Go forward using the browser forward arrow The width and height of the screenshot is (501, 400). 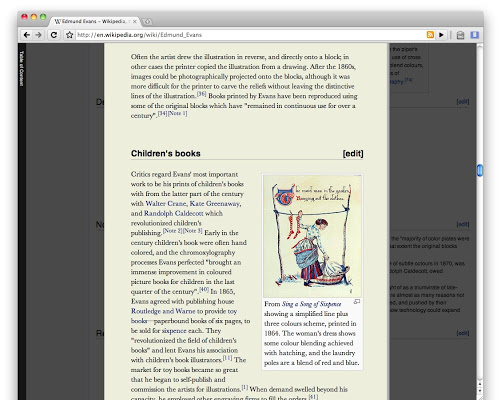coord(39,35)
